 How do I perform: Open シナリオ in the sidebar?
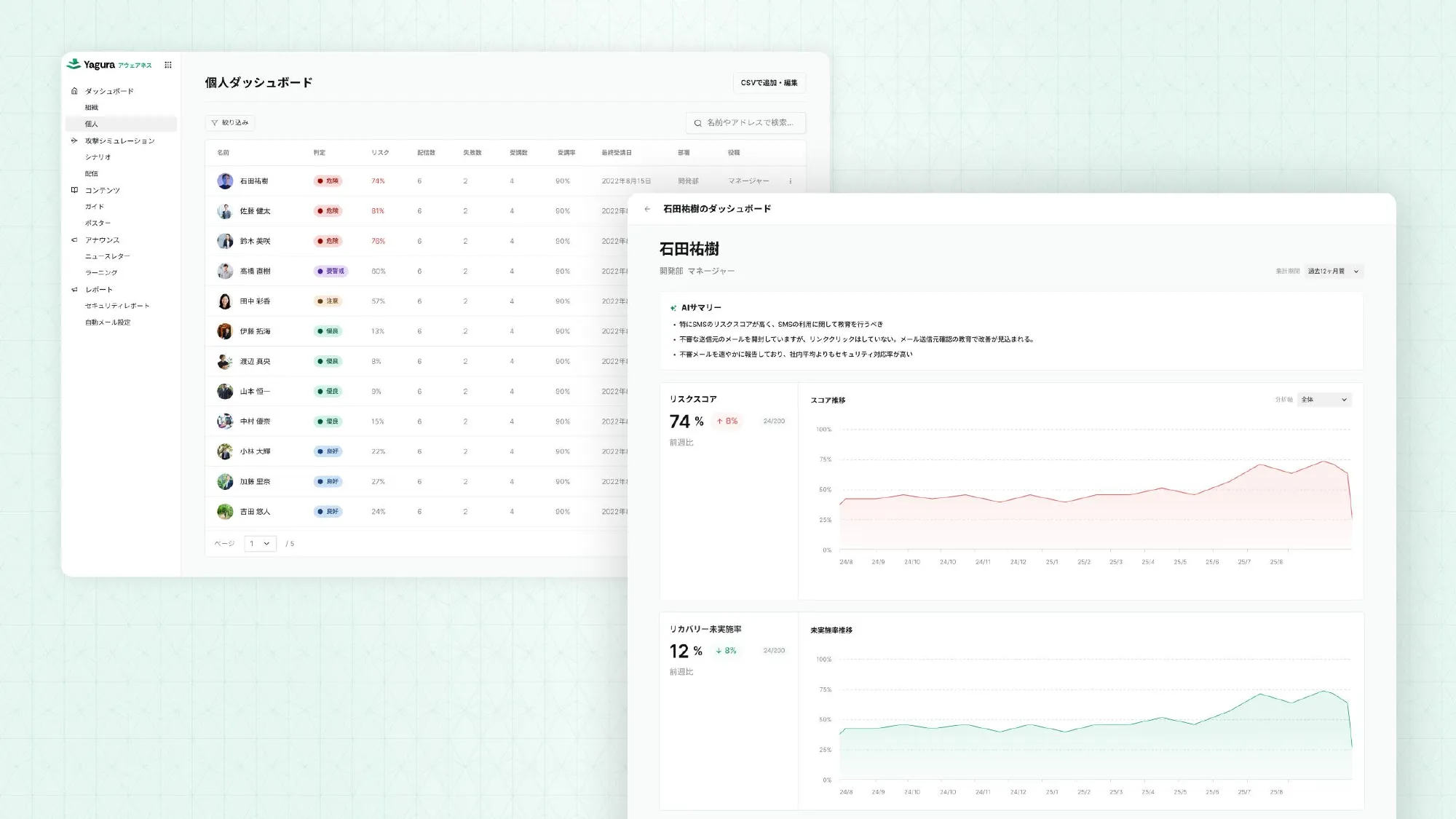pyautogui.click(x=98, y=157)
